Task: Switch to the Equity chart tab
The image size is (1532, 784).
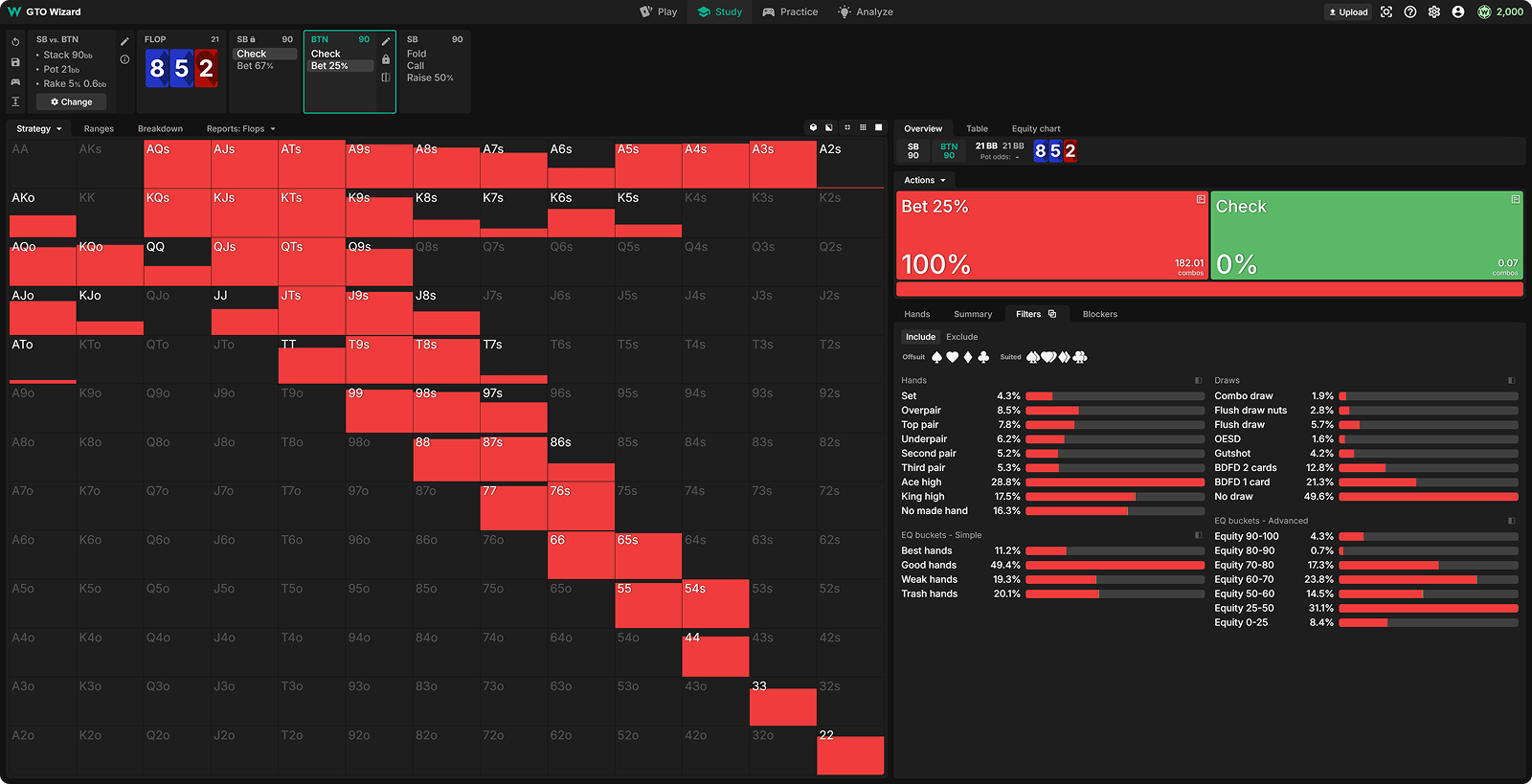Action: (1035, 129)
